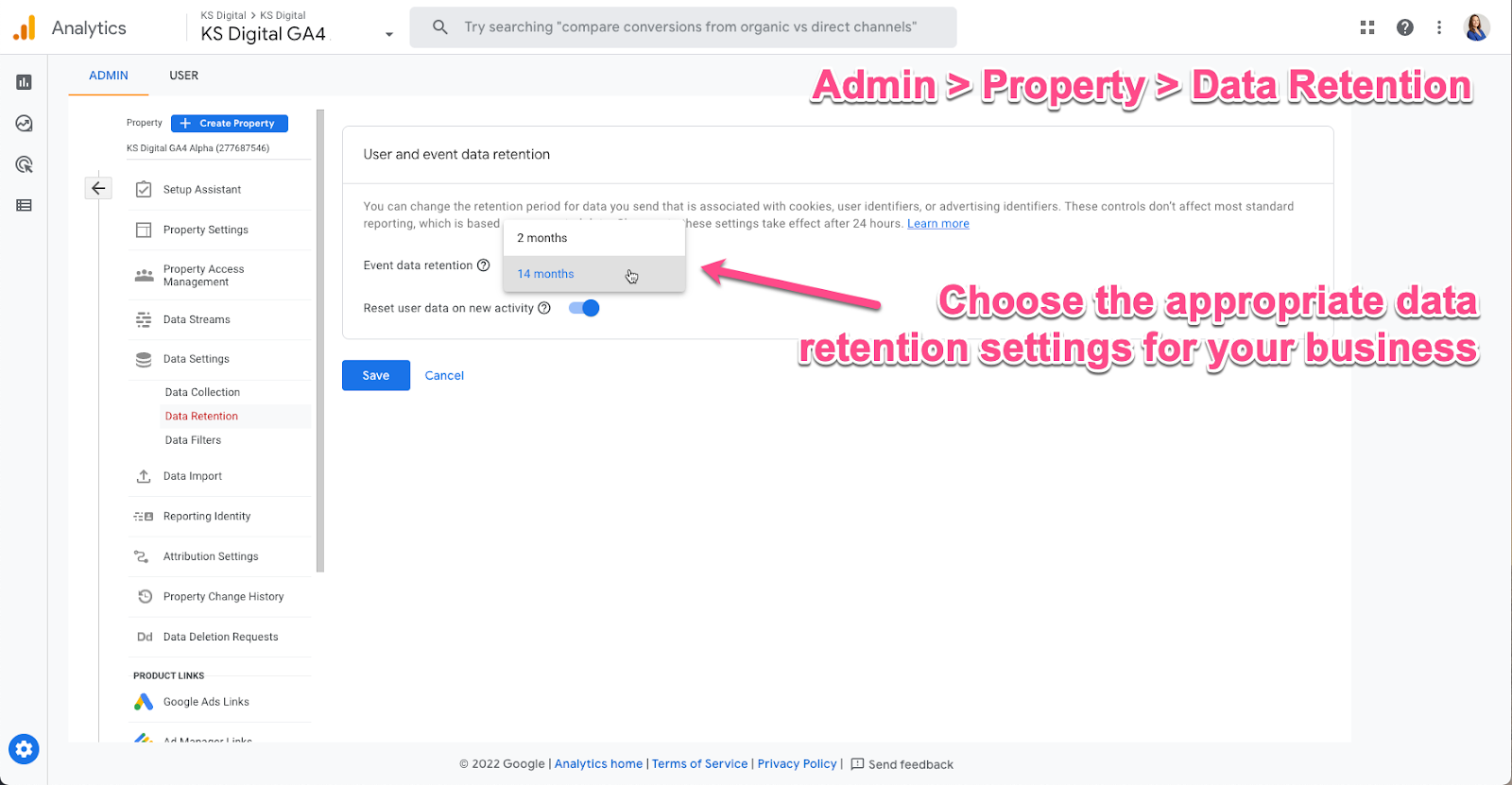This screenshot has width=1512, height=785.
Task: Open Data Filters in the property menu
Action: coord(193,440)
